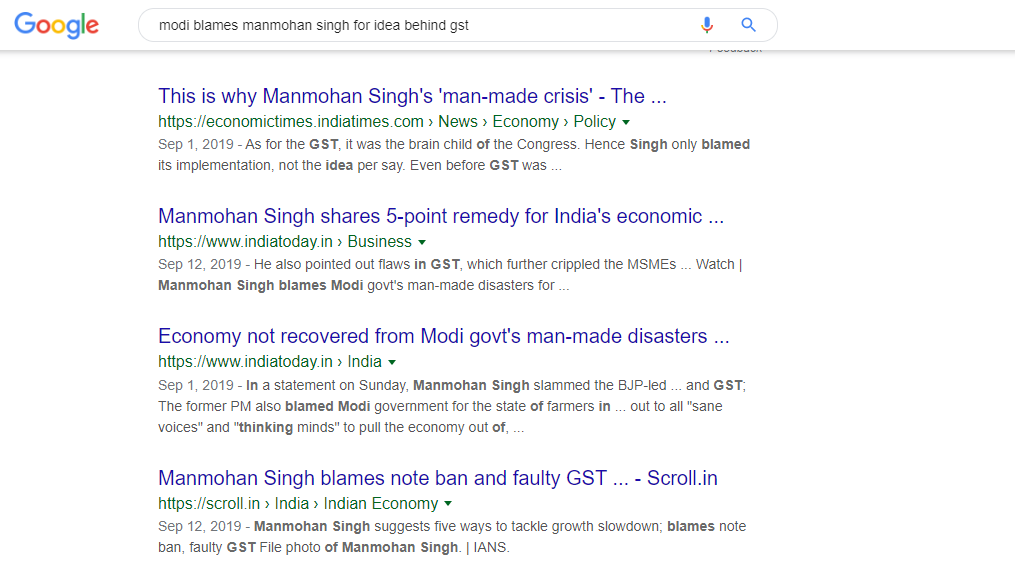Expand the indiatoday.in Business dropdown arrow

(x=422, y=242)
